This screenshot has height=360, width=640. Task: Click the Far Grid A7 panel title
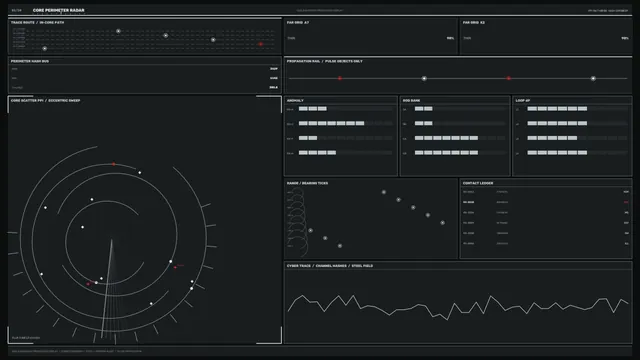(x=298, y=22)
